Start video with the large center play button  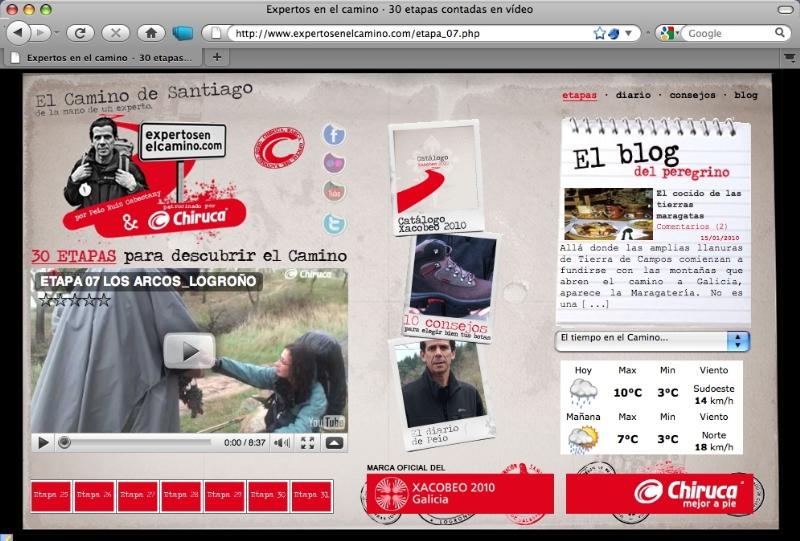[x=189, y=351]
